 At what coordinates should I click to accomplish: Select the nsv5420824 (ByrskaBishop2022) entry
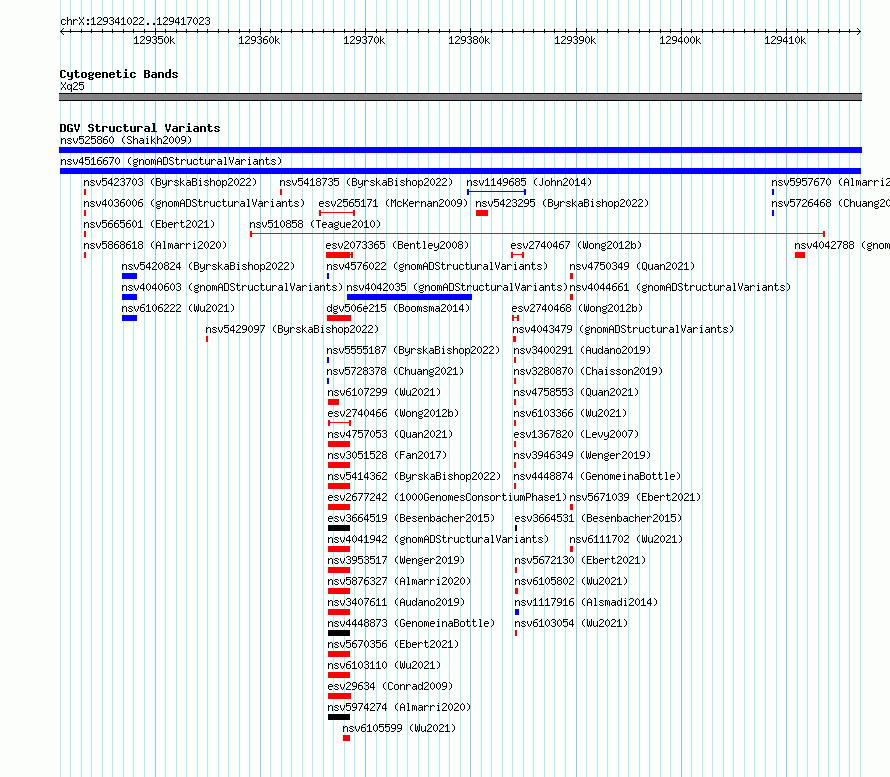point(208,266)
